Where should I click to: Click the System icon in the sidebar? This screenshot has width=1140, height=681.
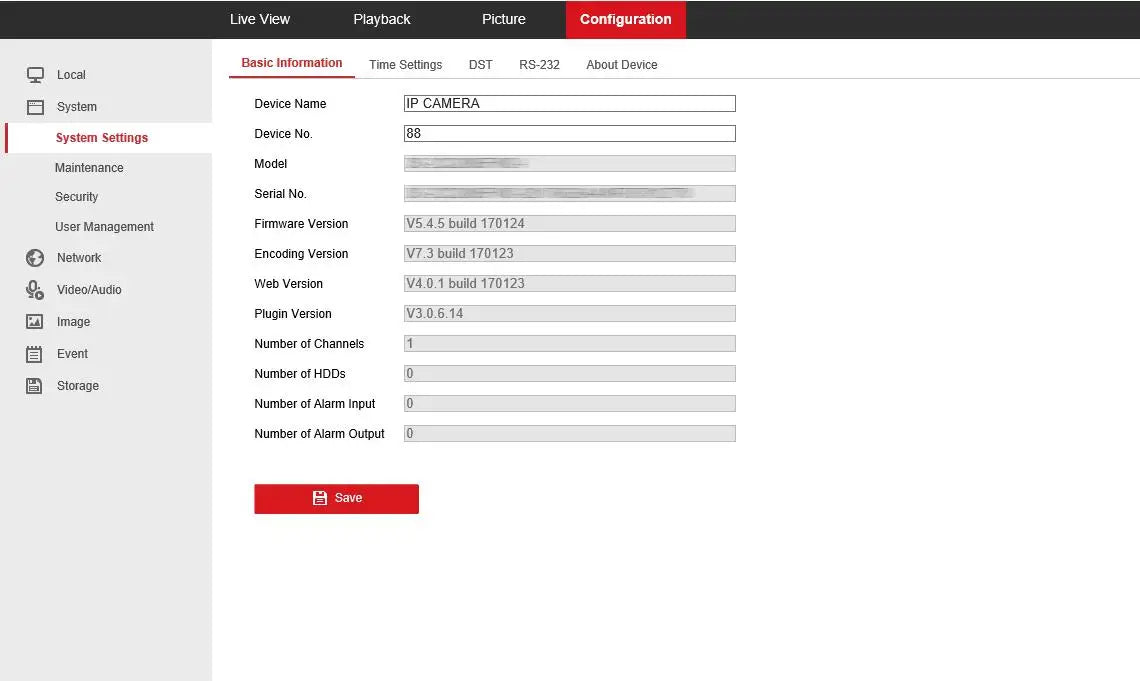click(34, 107)
